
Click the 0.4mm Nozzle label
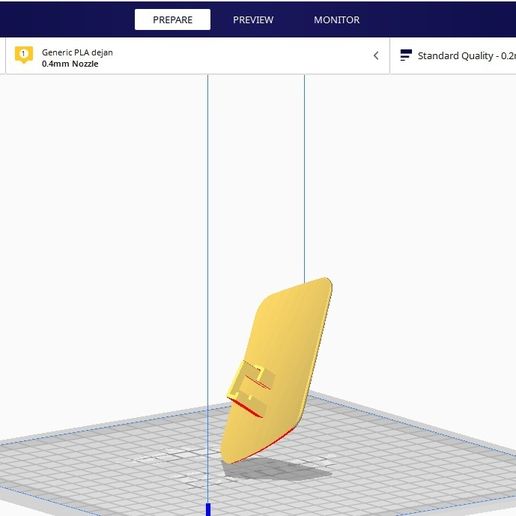pos(70,64)
